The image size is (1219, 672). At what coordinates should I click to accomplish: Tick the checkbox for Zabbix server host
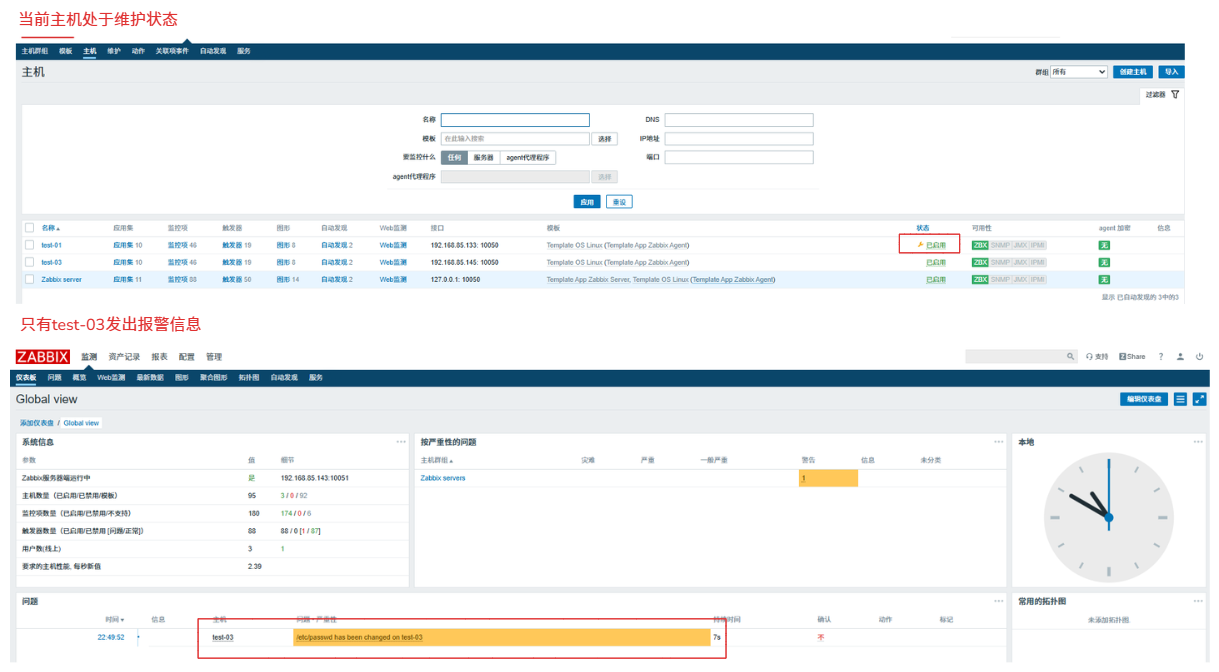[29, 279]
